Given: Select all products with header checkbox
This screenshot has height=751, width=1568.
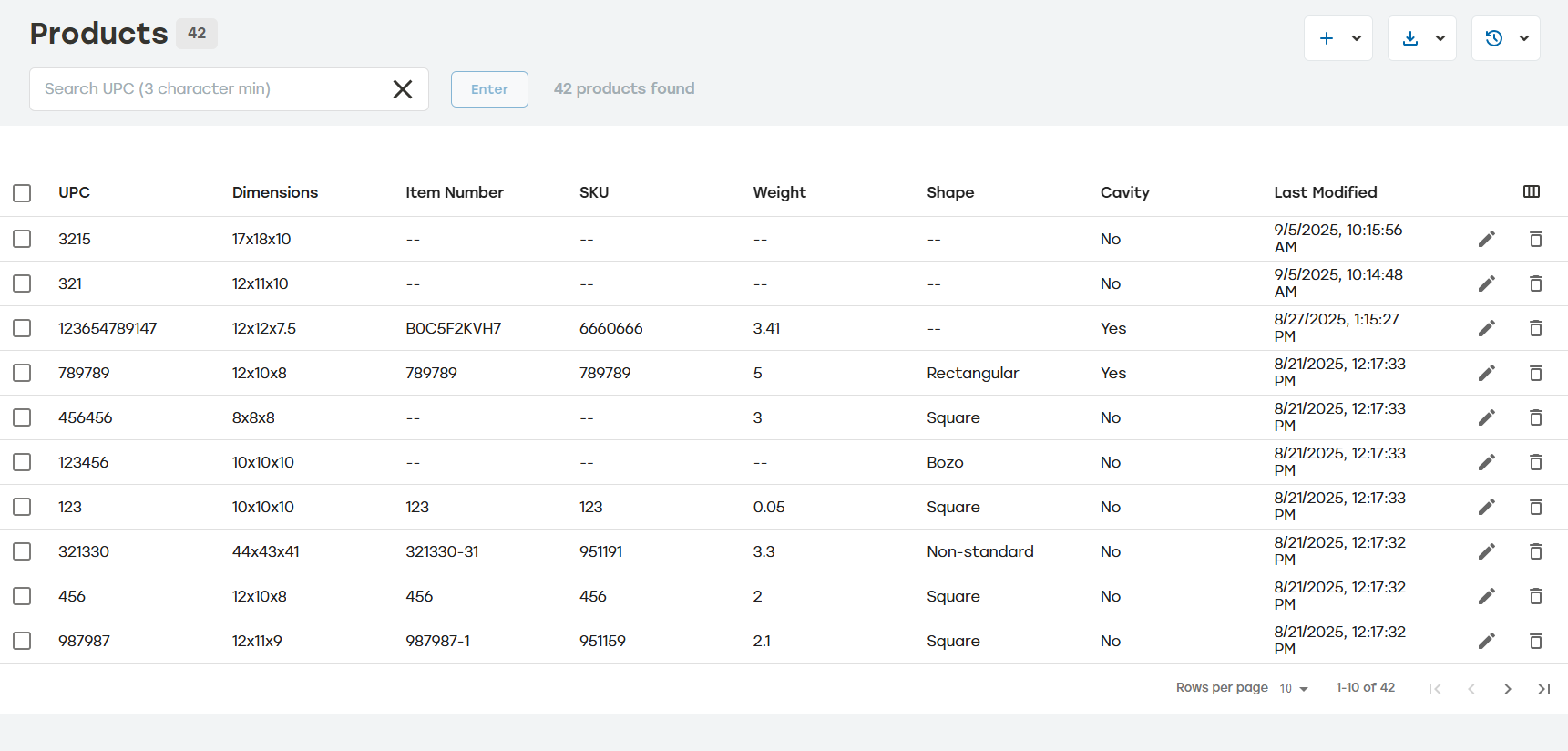Looking at the screenshot, I should pos(22,193).
